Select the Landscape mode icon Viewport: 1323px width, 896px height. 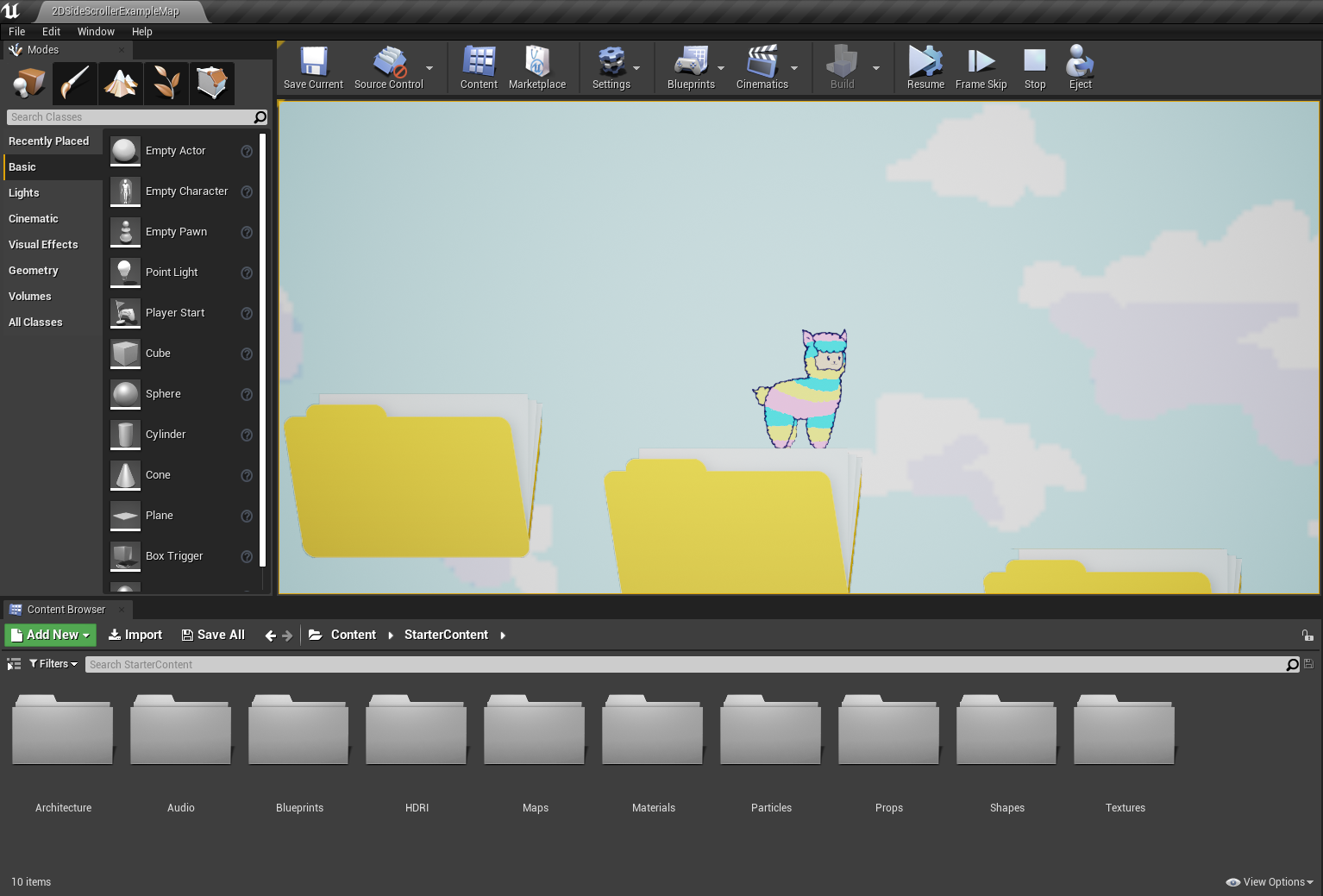coord(121,84)
